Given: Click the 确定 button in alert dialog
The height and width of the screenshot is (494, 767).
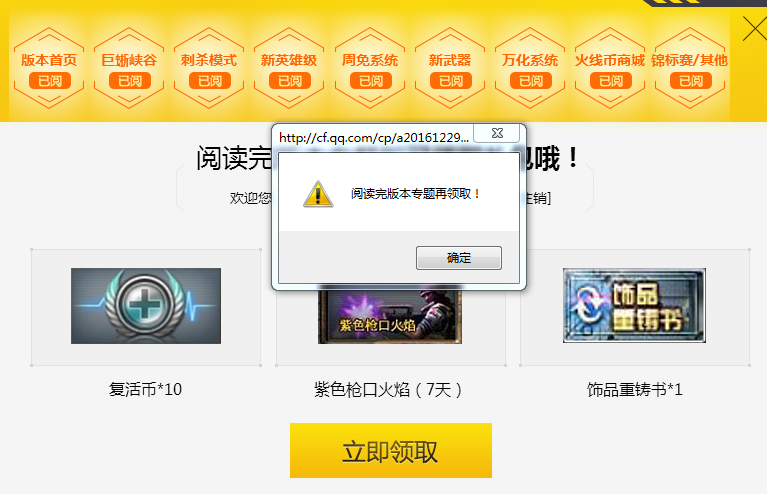Looking at the screenshot, I should (x=459, y=258).
